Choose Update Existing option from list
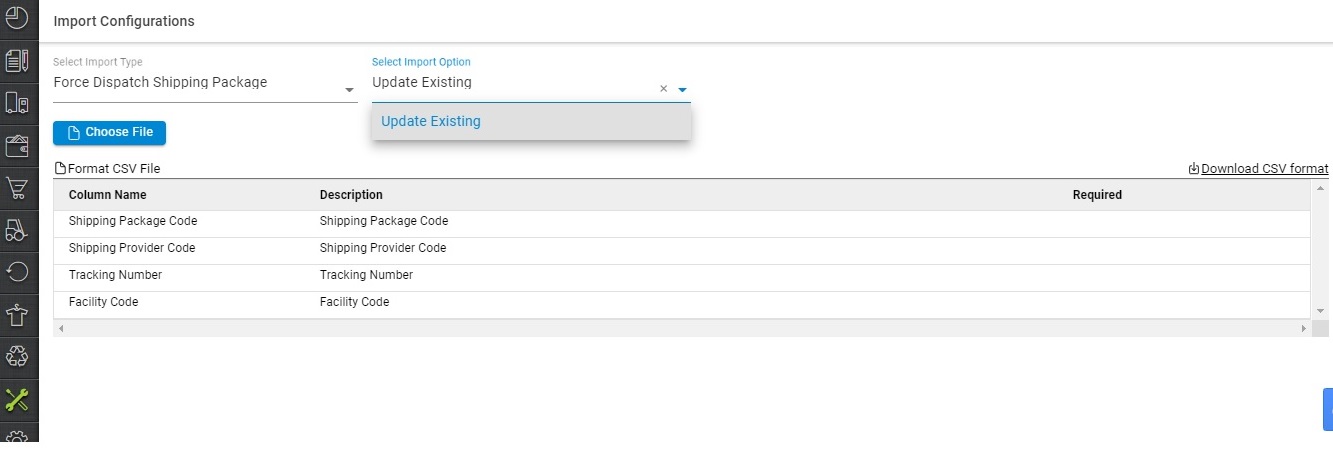1333x459 pixels. pos(531,121)
